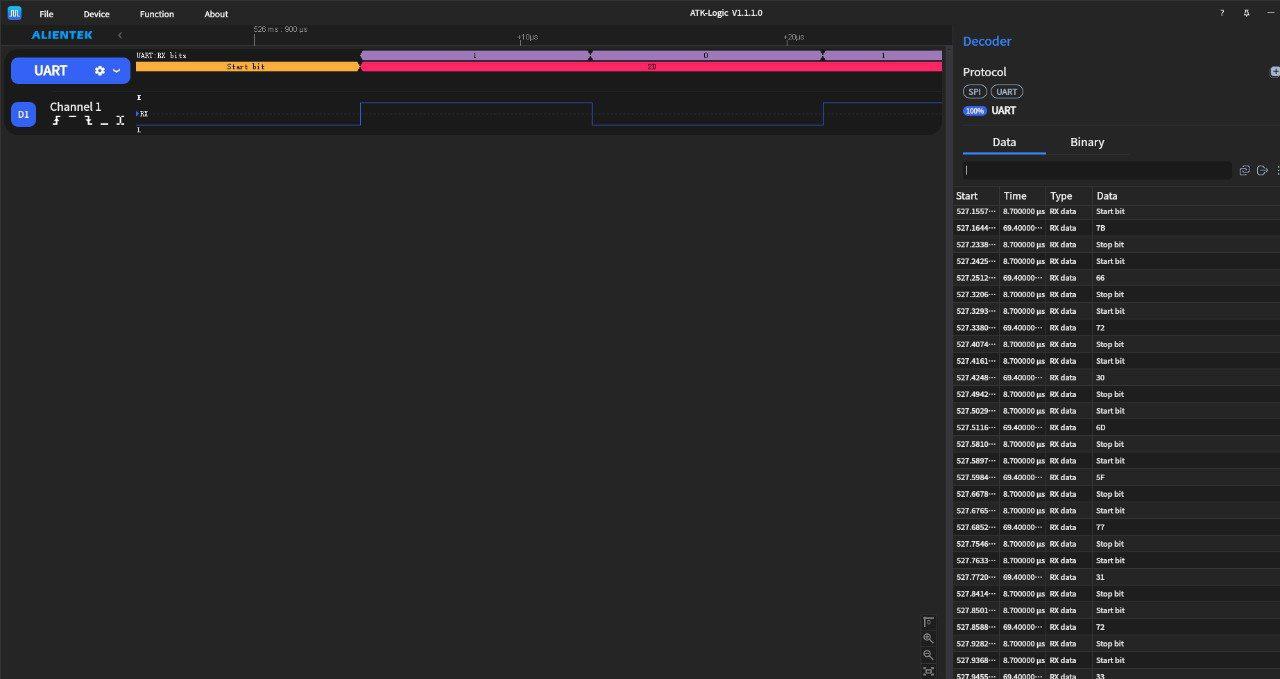Select the decoded row with data 7B
The image size is (1280, 679).
coord(1116,228)
